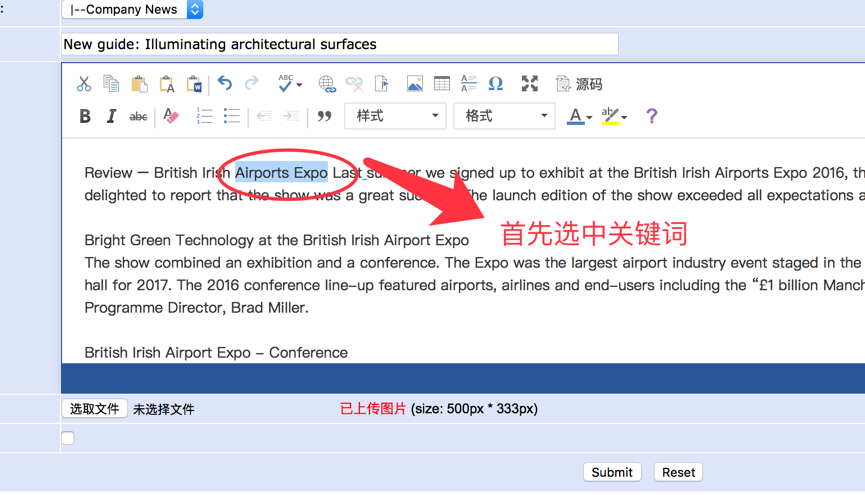The width and height of the screenshot is (865, 495).
Task: Toggle the checkbox below file upload
Action: point(68,438)
